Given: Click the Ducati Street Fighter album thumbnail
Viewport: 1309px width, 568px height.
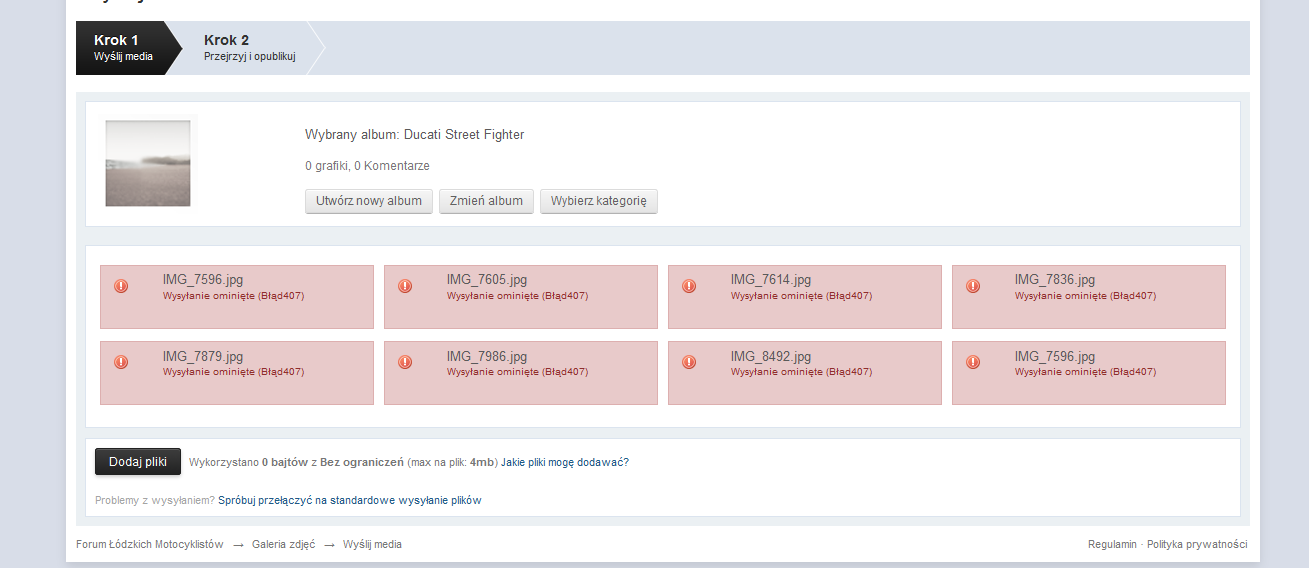Looking at the screenshot, I should point(148,163).
